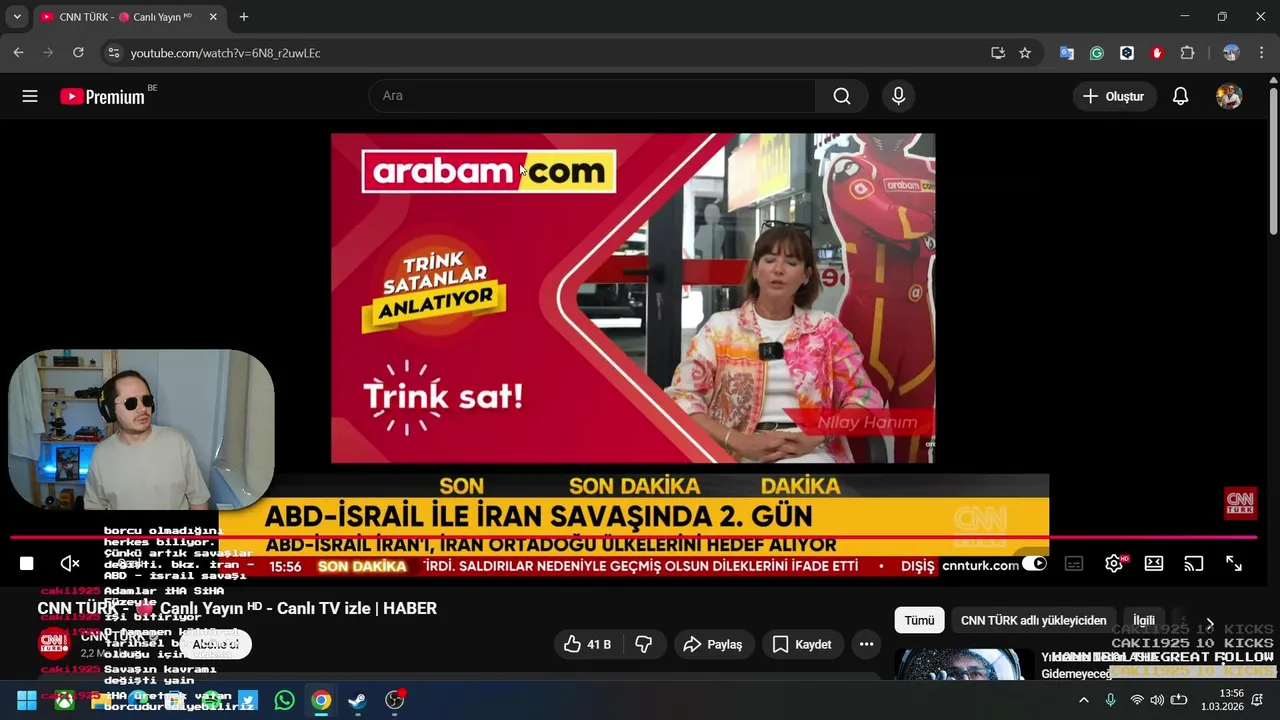Screen dimensions: 1280x720
Task: Select the Tümü filter chip
Action: (x=919, y=620)
